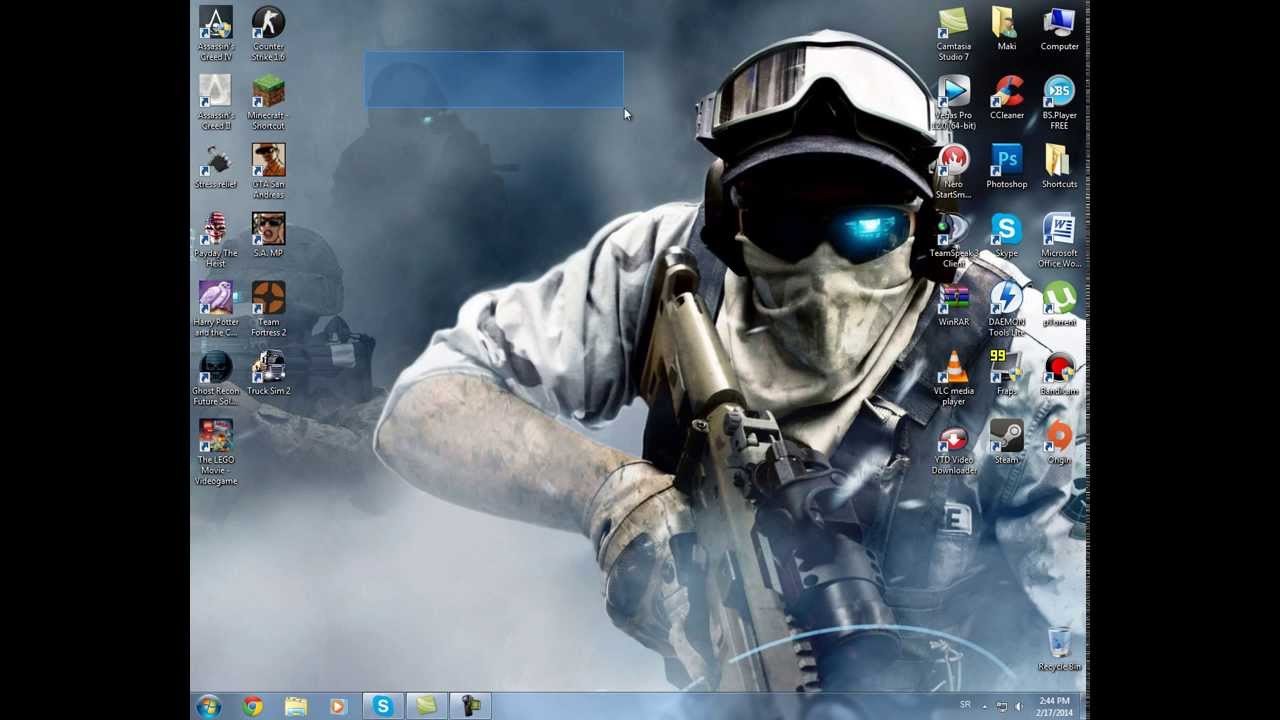Show hidden system tray icons
This screenshot has width=1280, height=720.
point(984,706)
